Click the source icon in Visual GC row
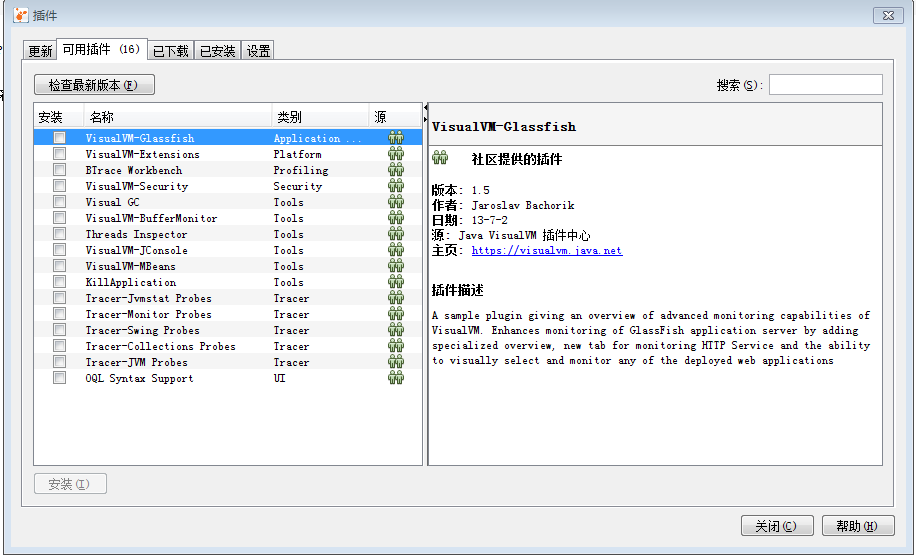This screenshot has width=916, height=557. (396, 202)
